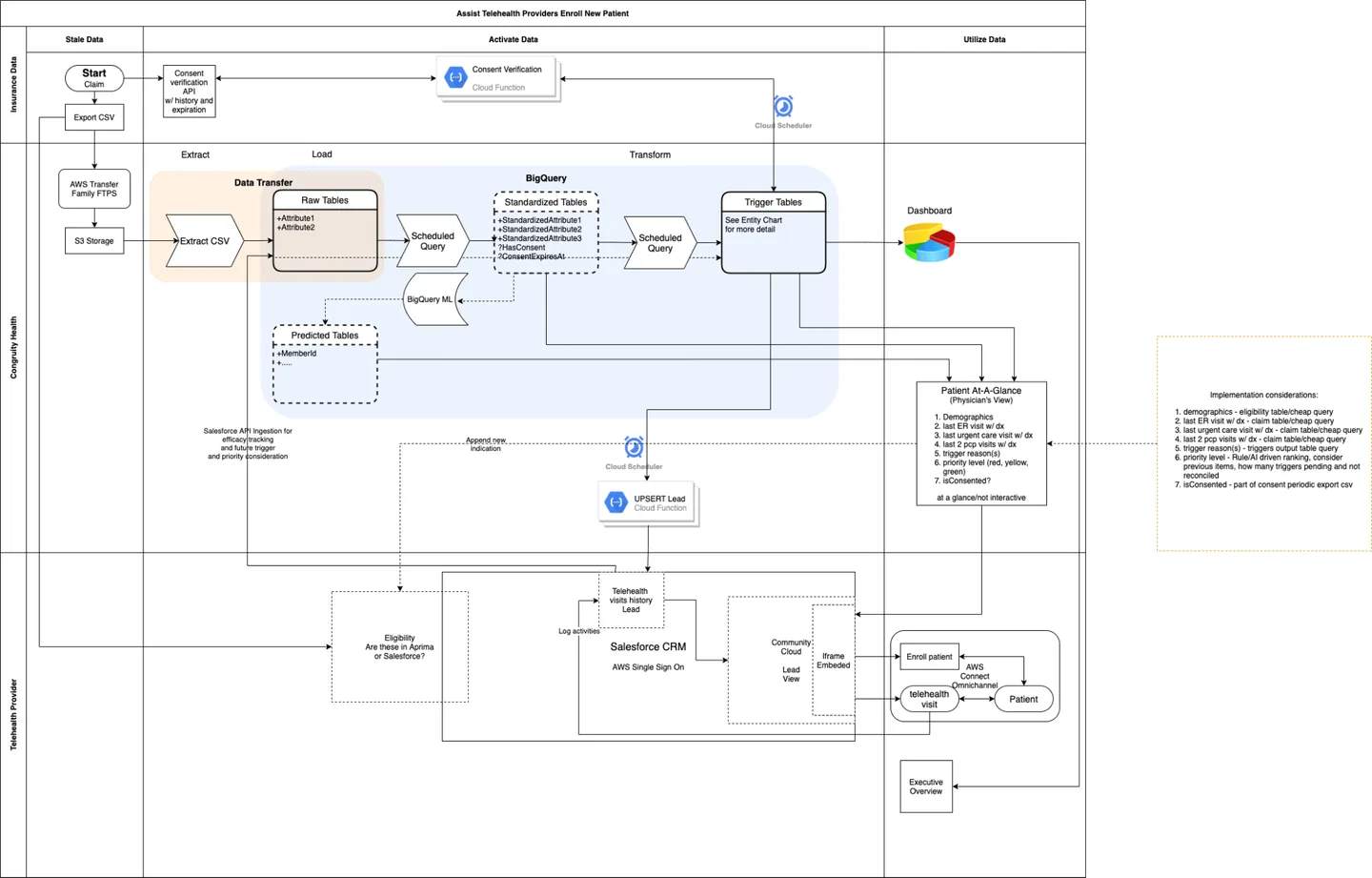The image size is (1372, 878).
Task: Click the Stale Data lane header
Action: [84, 39]
